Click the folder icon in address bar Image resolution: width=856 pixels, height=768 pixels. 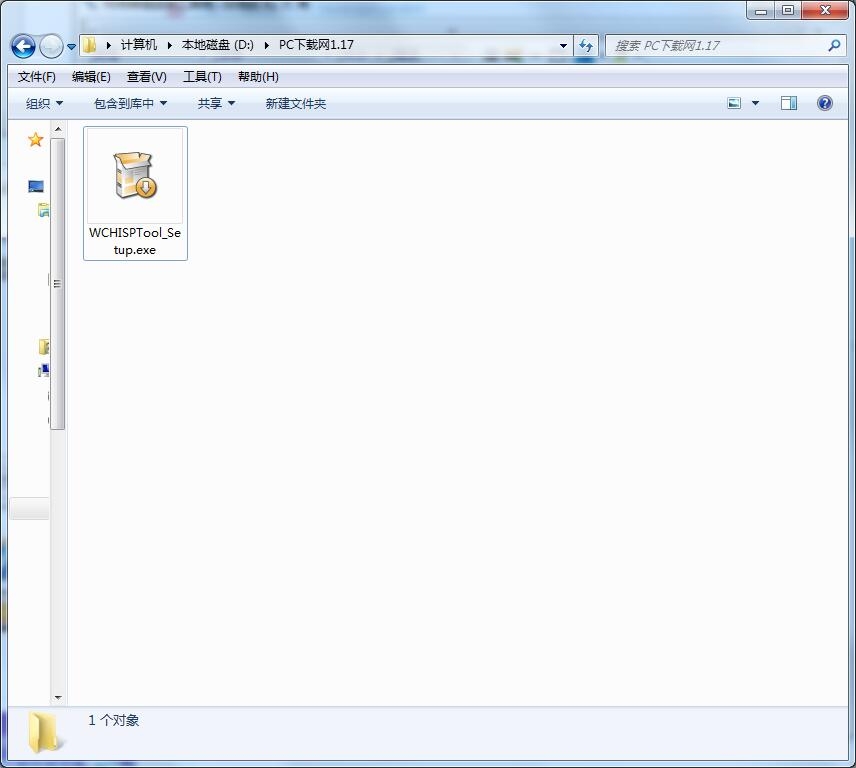(x=90, y=45)
